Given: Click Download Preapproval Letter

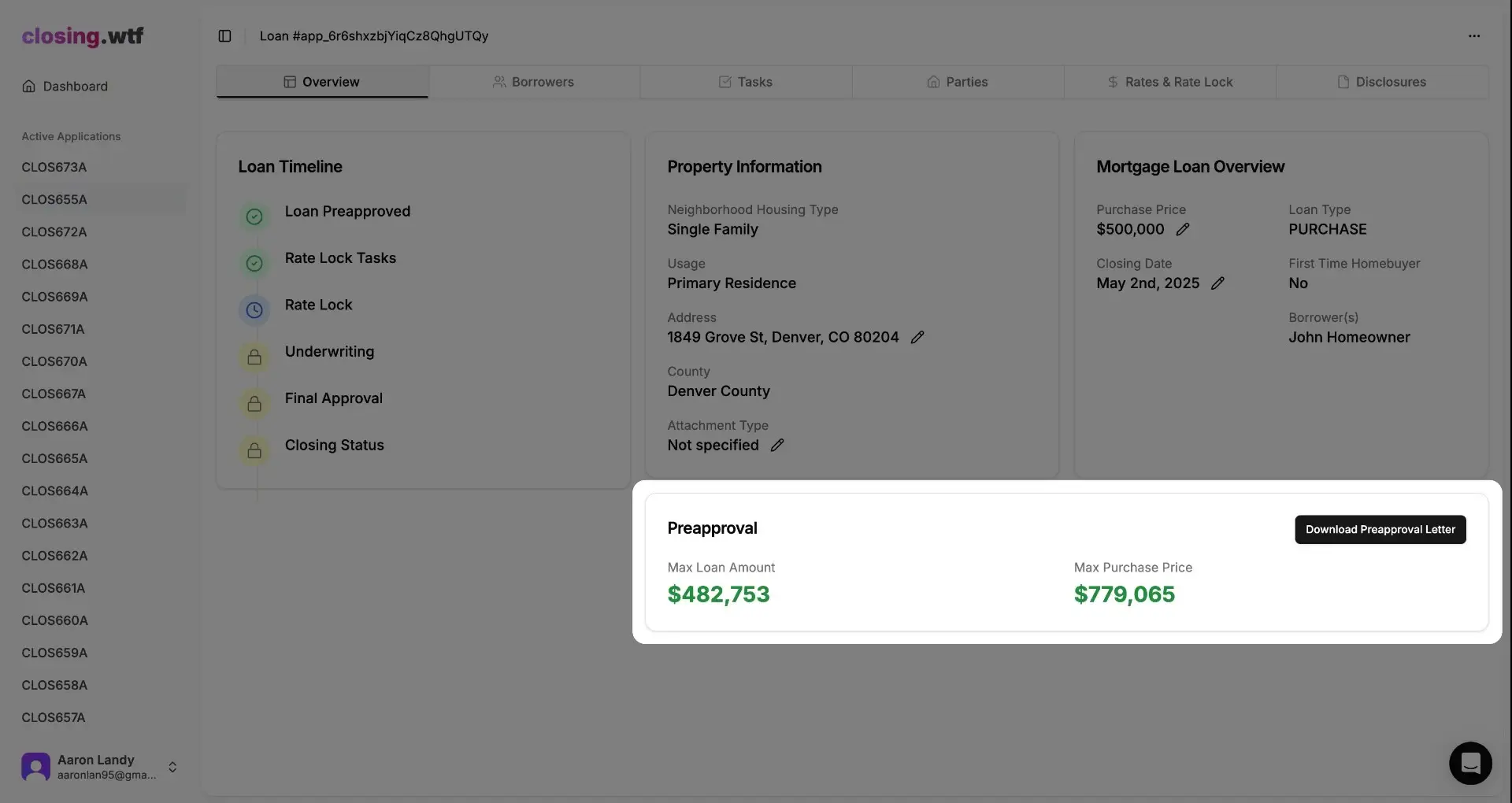Looking at the screenshot, I should click(x=1379, y=529).
